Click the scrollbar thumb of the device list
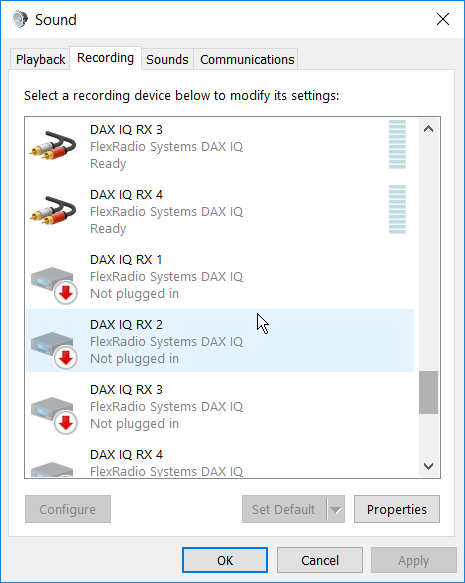Viewport: 465px width, 583px height. pyautogui.click(x=429, y=392)
